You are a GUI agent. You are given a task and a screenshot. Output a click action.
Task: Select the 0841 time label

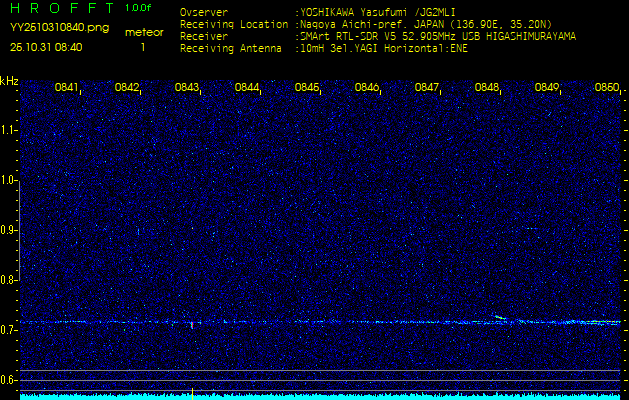[x=67, y=88]
